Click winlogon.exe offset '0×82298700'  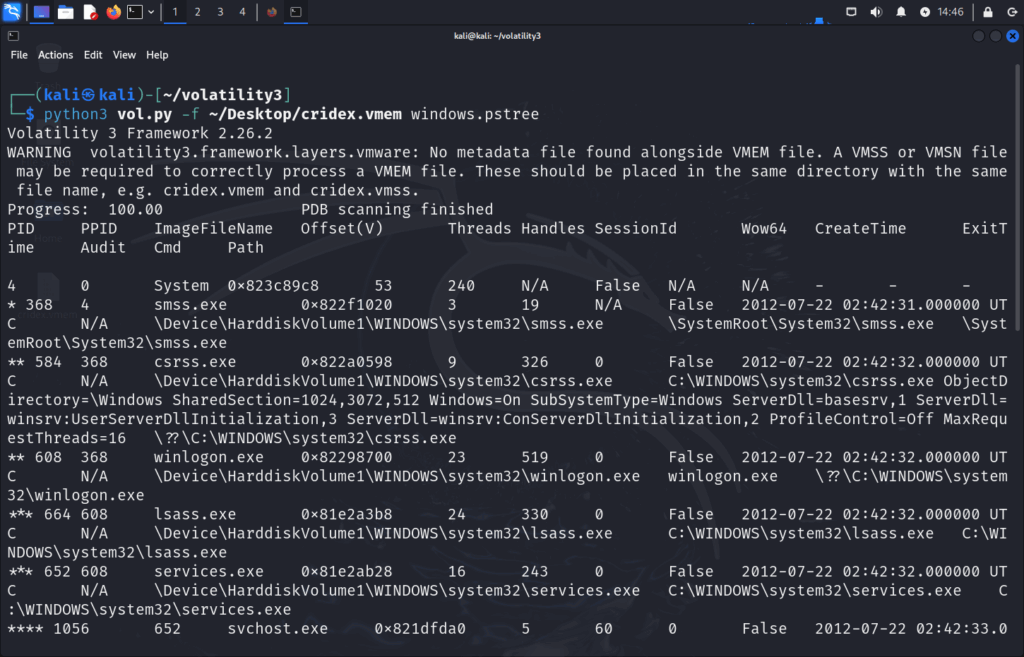pyautogui.click(x=347, y=457)
